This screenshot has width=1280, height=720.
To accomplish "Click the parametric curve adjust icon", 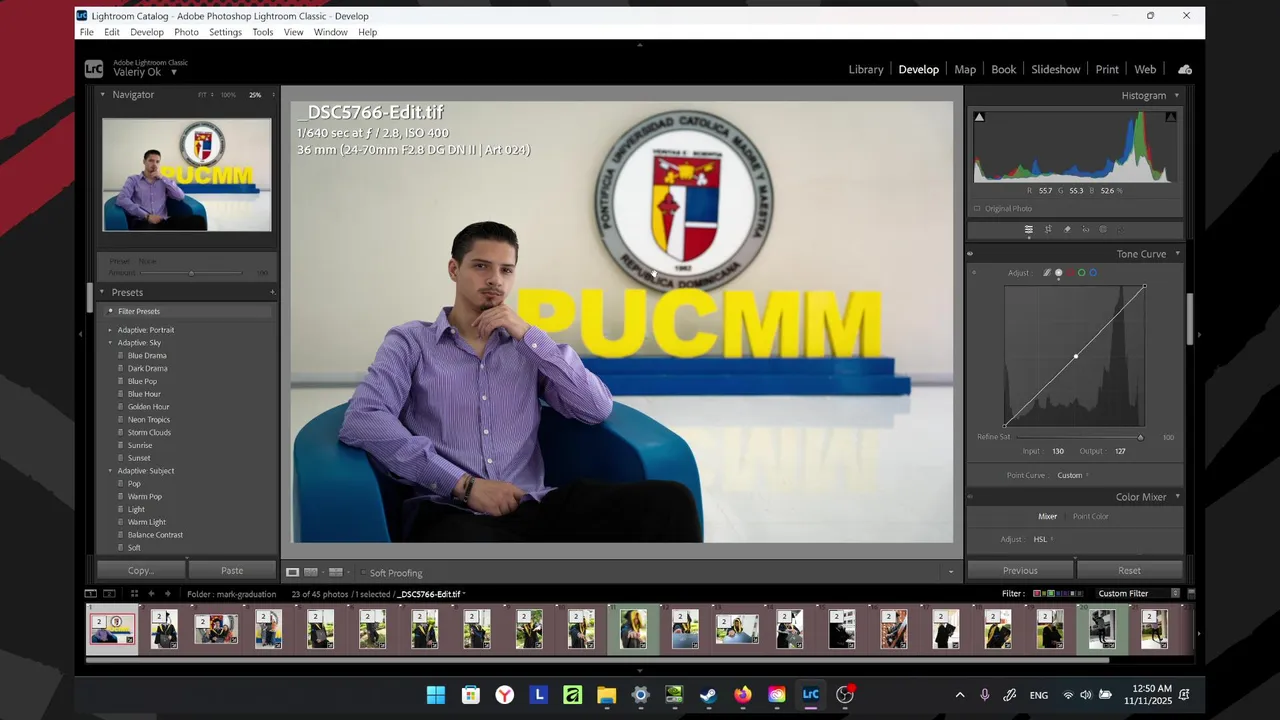I will (1047, 273).
